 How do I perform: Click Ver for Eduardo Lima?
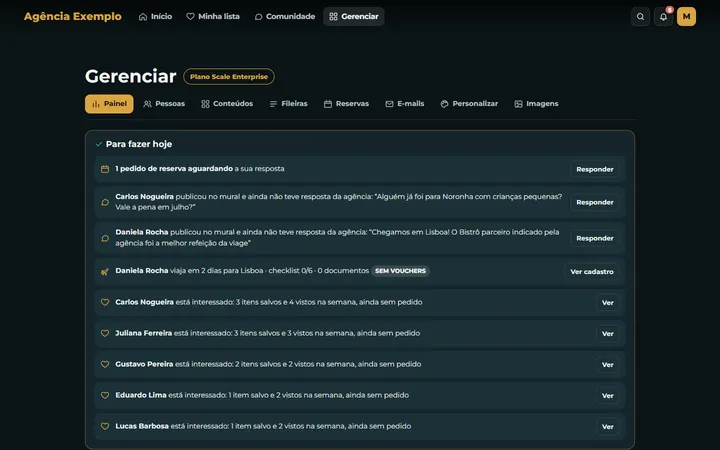pos(608,396)
